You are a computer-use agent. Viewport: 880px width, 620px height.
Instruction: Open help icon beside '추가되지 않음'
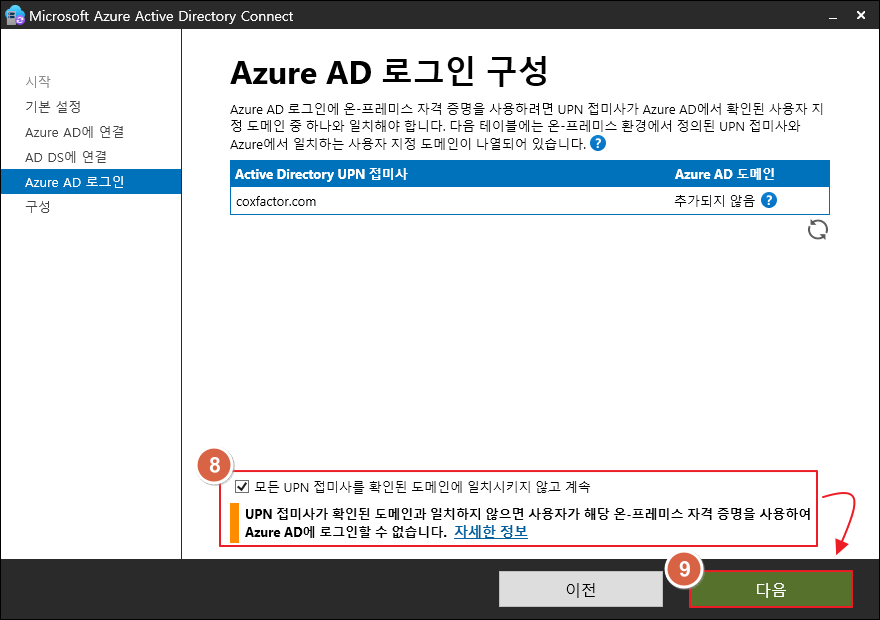coord(769,200)
